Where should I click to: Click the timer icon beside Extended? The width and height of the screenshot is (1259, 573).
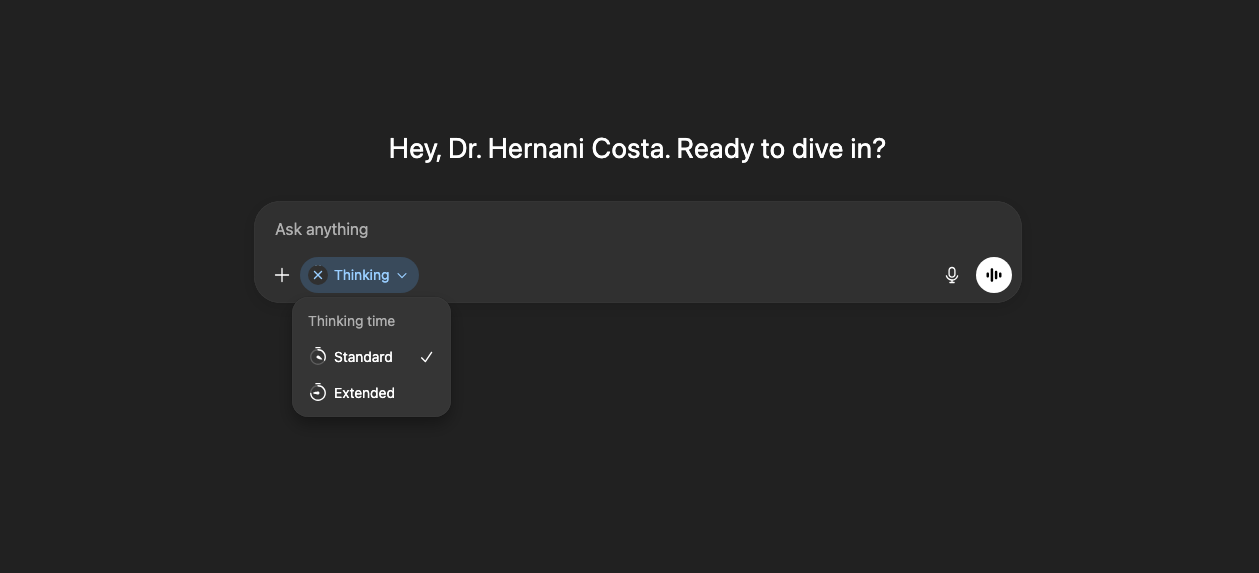pyautogui.click(x=318, y=393)
